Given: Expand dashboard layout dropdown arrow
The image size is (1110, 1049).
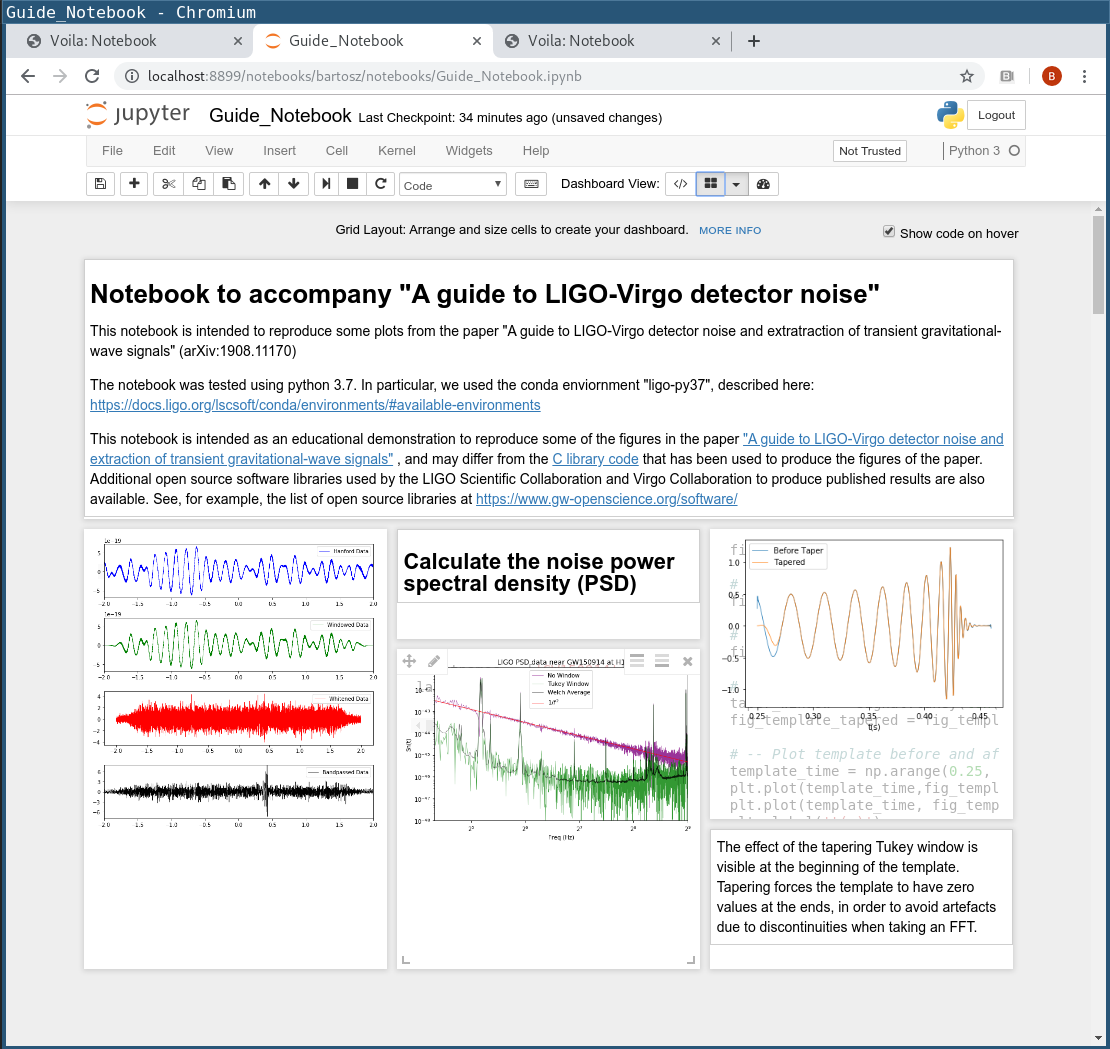Looking at the screenshot, I should (x=736, y=184).
